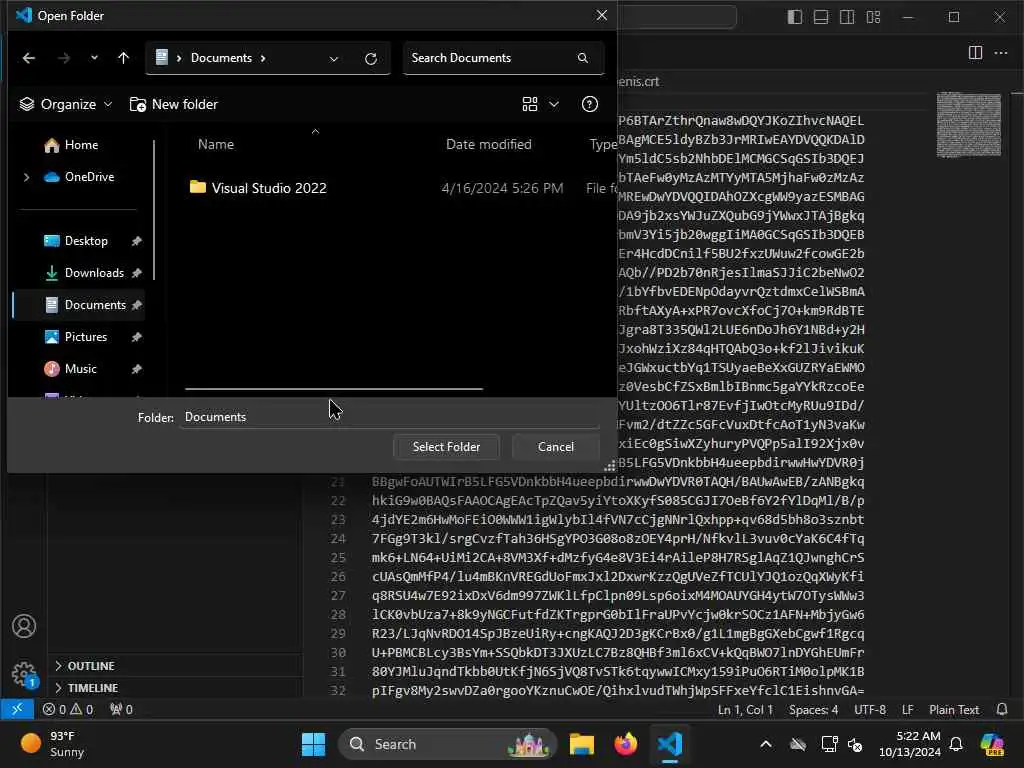Go back in Open Folder dialog

[x=29, y=58]
